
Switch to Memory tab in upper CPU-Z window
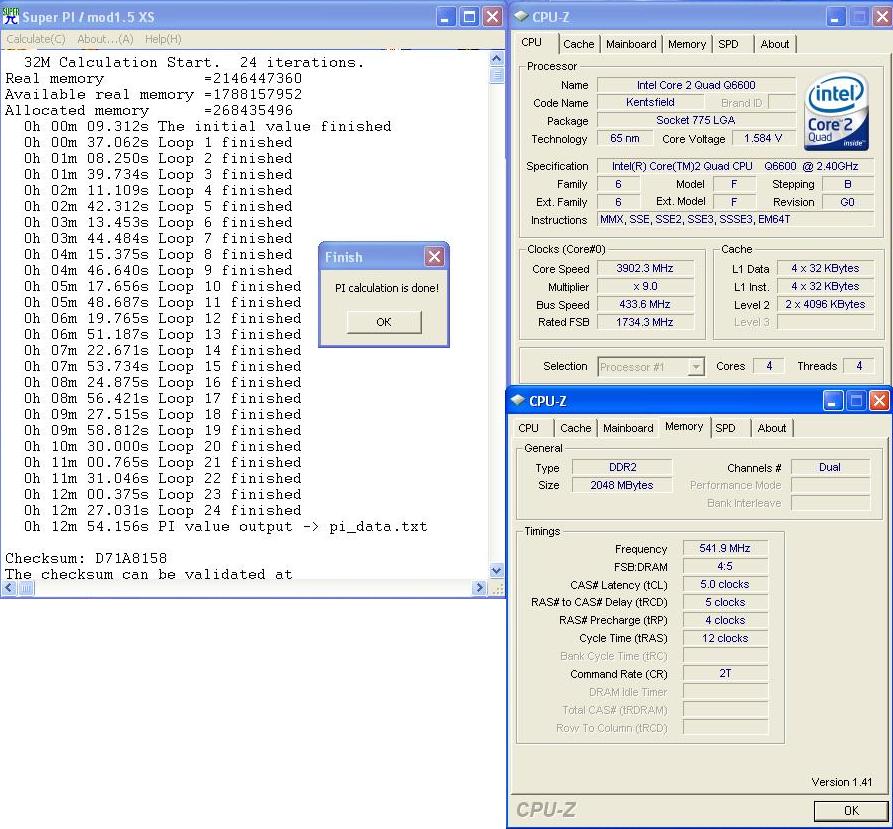(687, 44)
